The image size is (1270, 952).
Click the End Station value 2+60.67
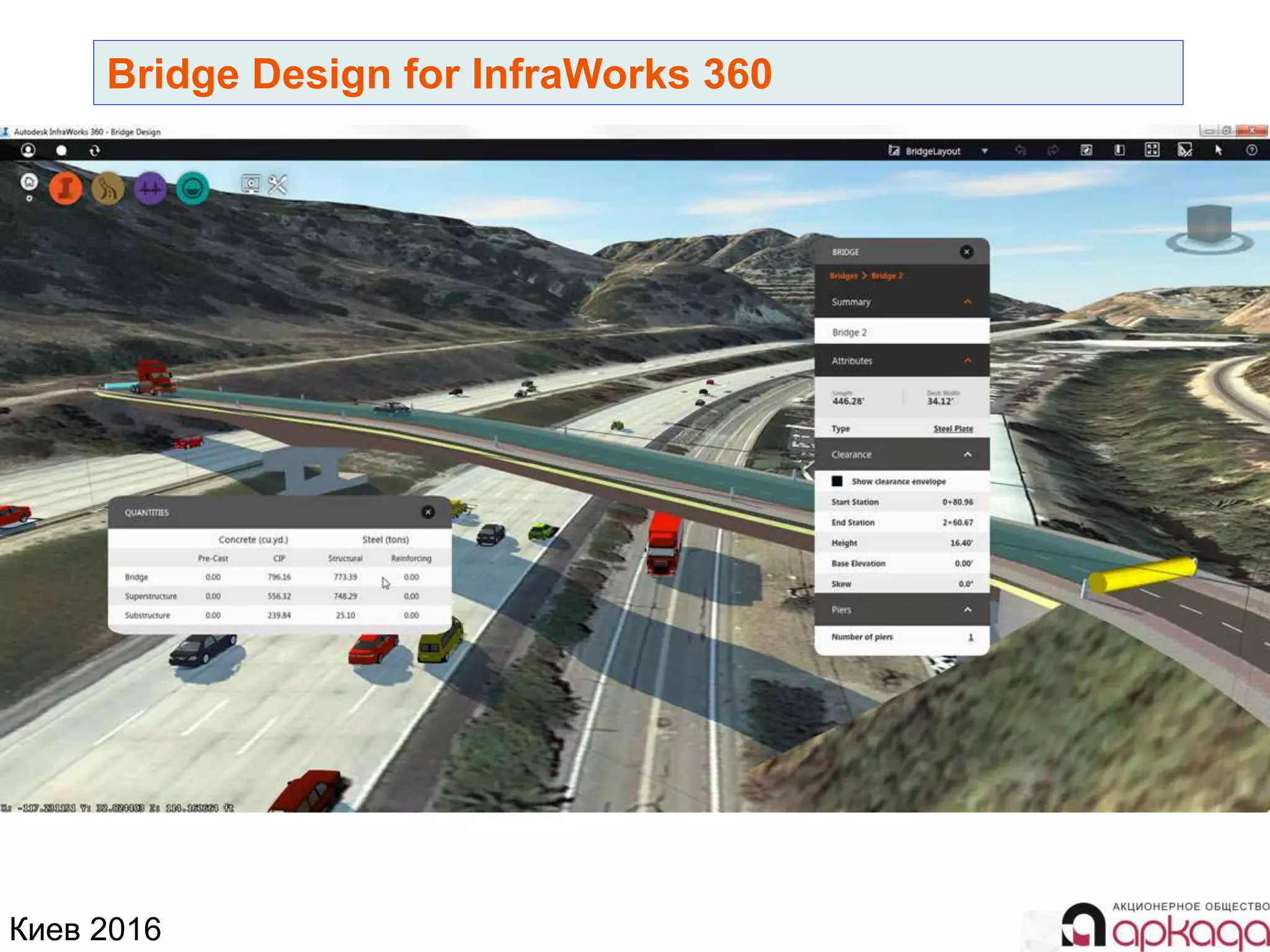click(x=957, y=522)
